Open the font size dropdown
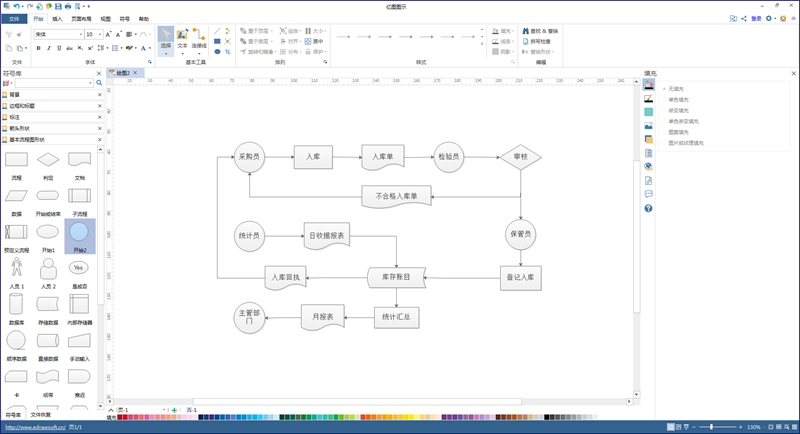800x434 pixels. pos(99,34)
